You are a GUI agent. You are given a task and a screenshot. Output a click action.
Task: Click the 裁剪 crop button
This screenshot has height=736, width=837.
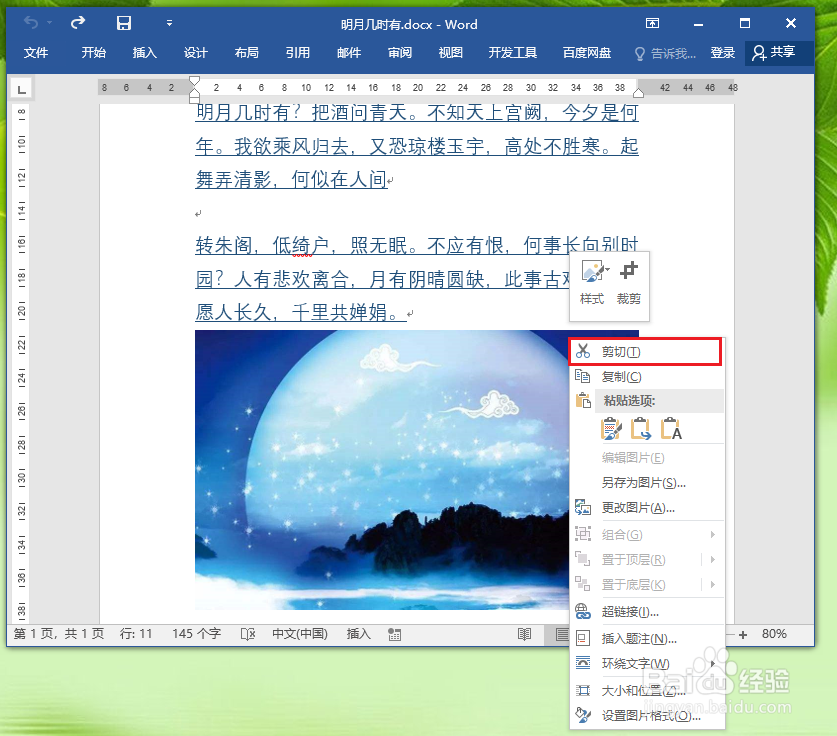click(x=629, y=283)
